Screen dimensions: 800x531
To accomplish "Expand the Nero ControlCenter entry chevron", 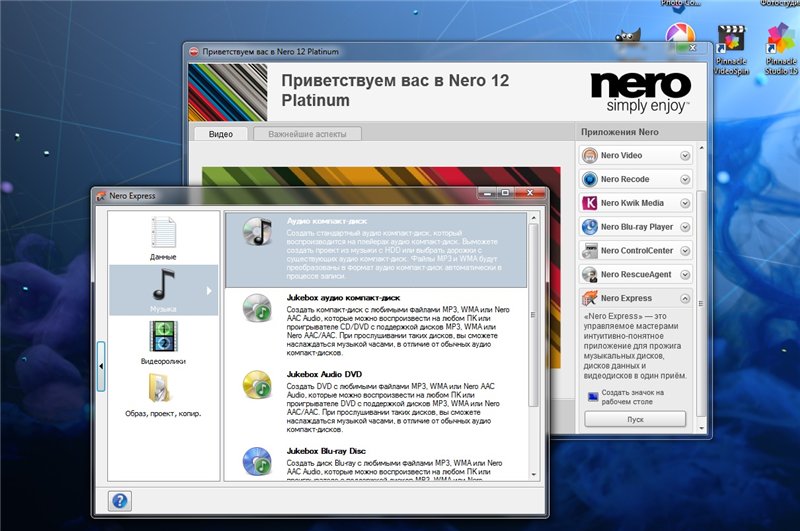I will point(685,251).
